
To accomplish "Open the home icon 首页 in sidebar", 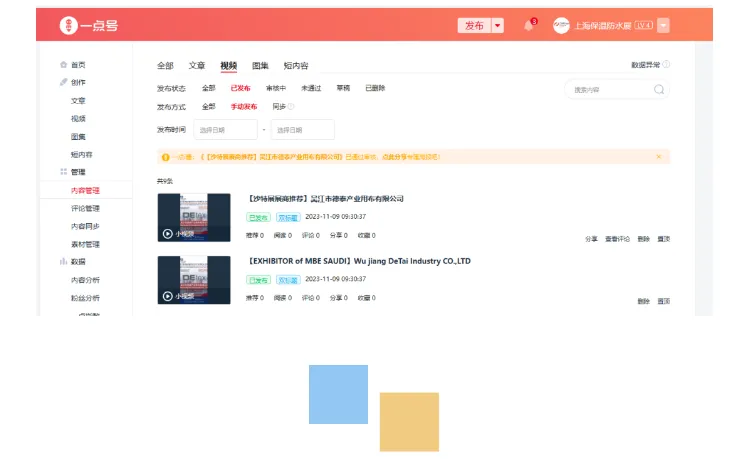I will click(x=63, y=65).
